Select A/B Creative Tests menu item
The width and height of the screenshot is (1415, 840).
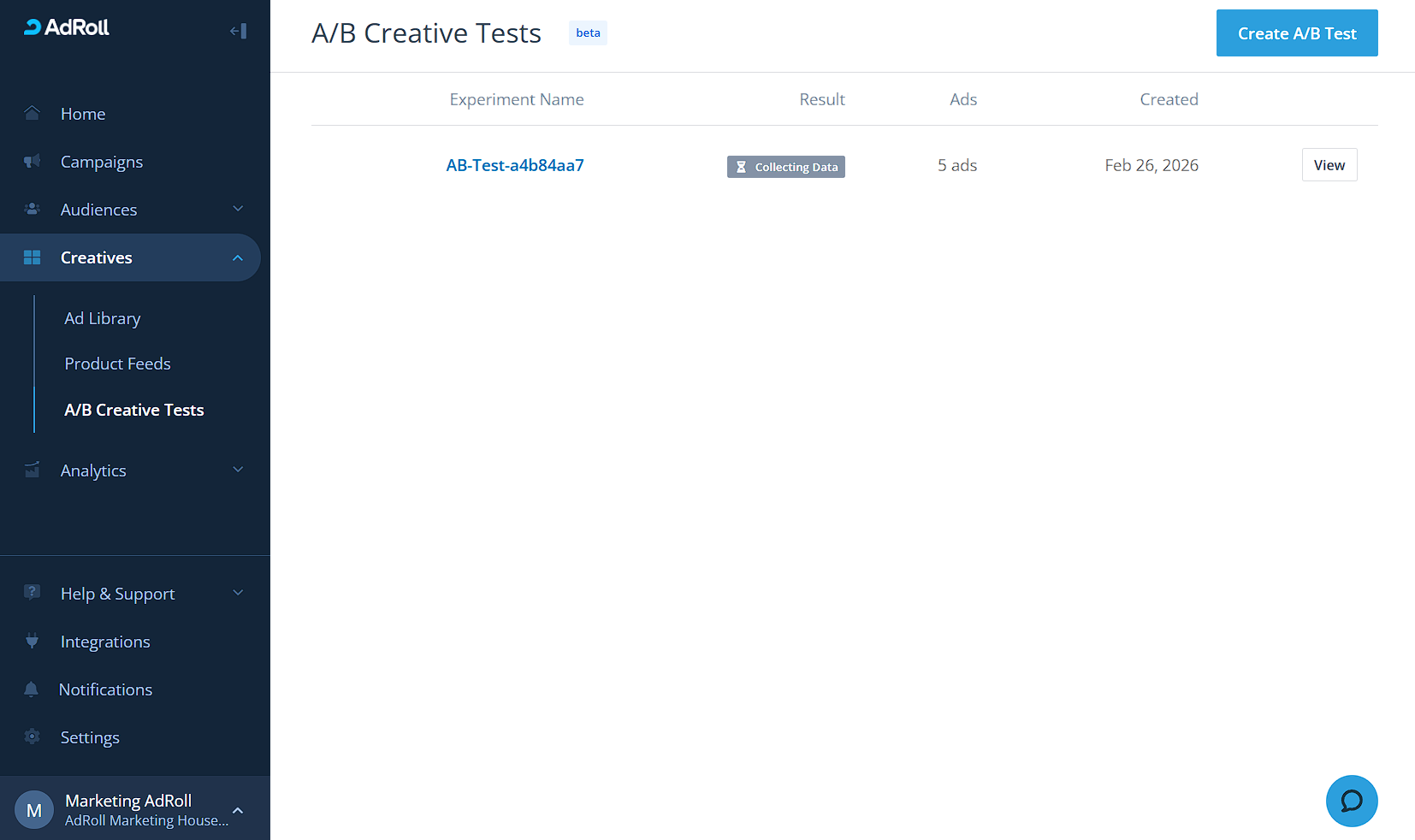[134, 410]
